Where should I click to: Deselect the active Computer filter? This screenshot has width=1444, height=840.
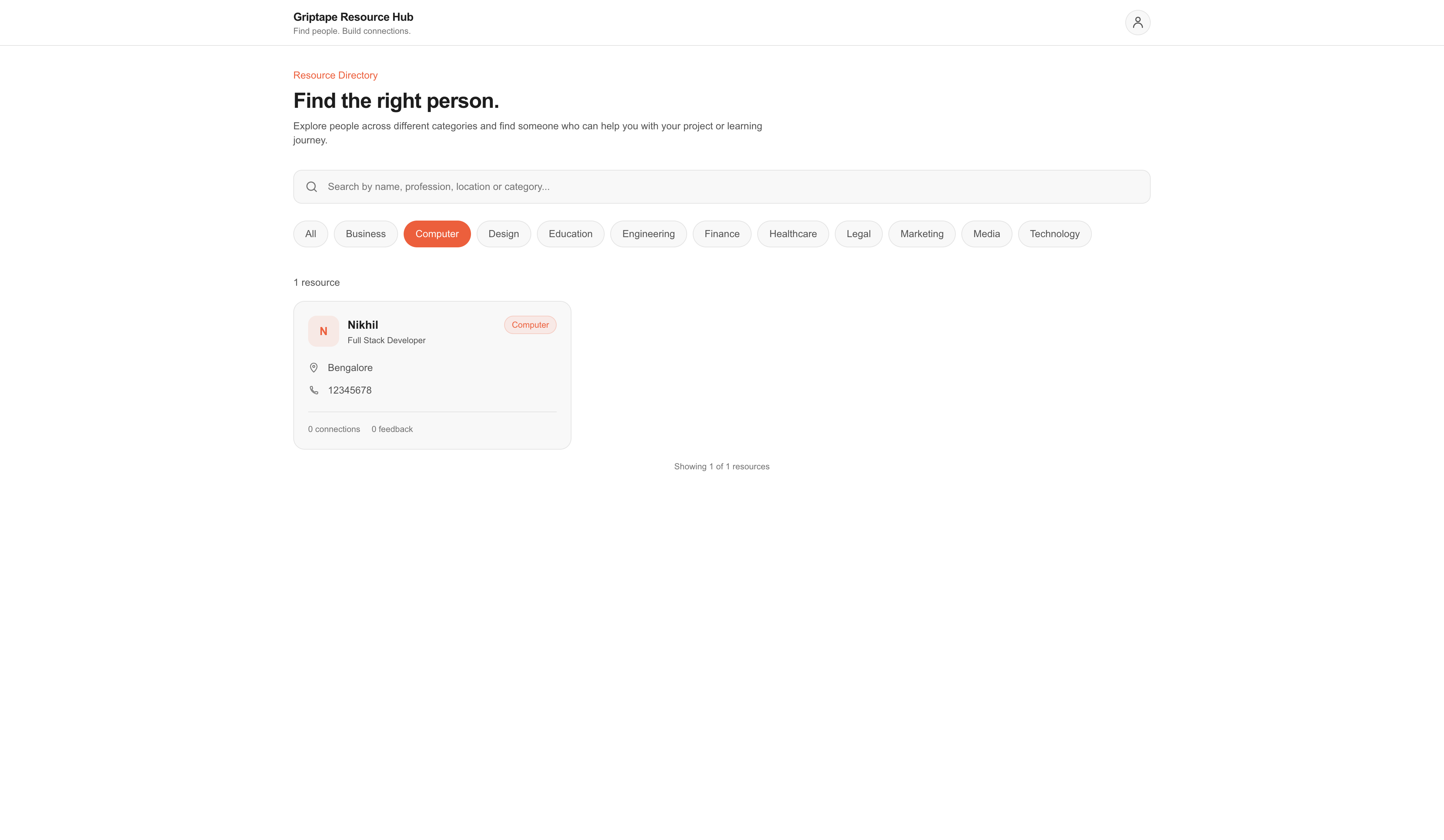point(437,234)
